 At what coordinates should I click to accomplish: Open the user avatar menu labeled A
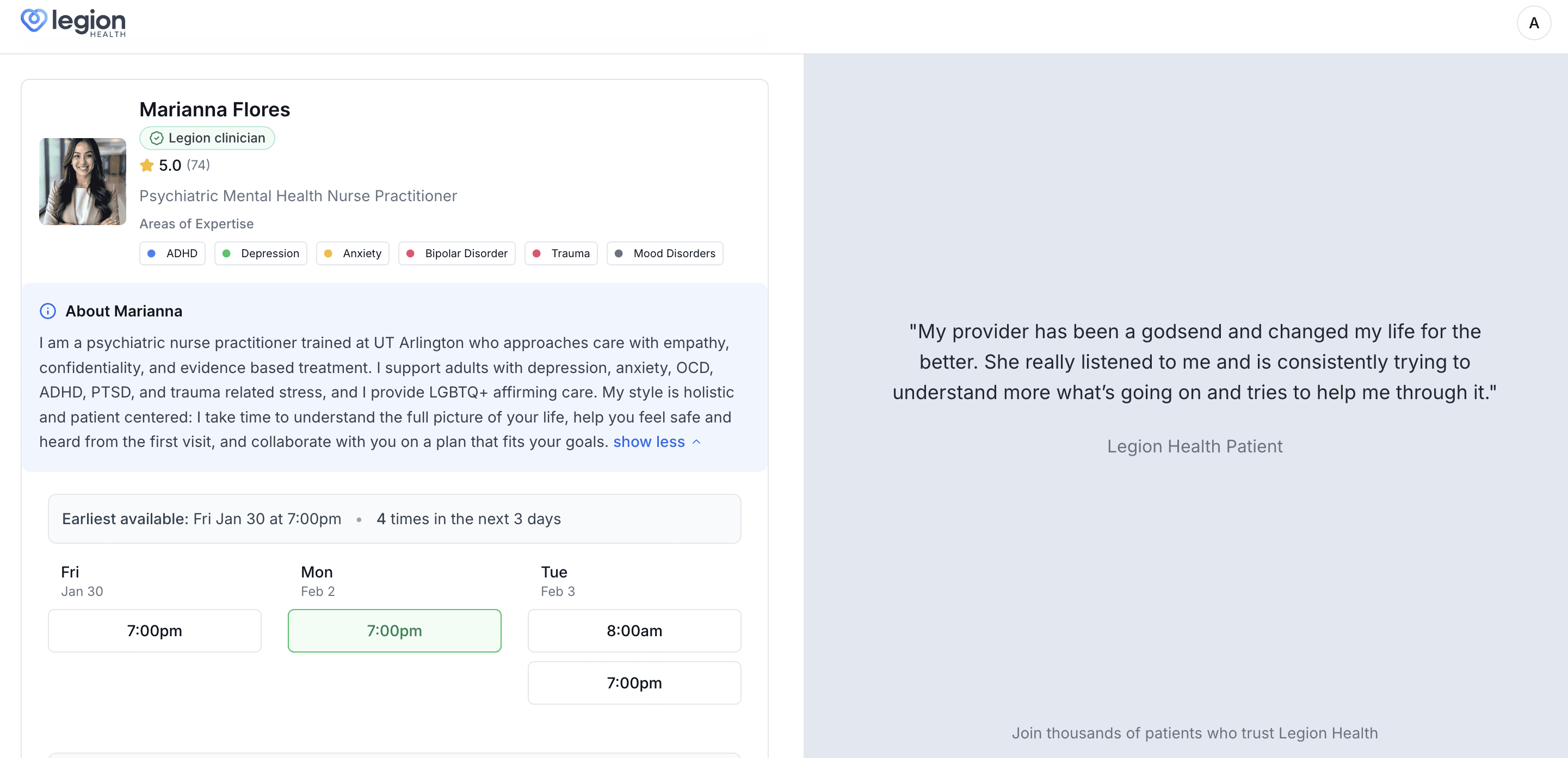(x=1533, y=23)
